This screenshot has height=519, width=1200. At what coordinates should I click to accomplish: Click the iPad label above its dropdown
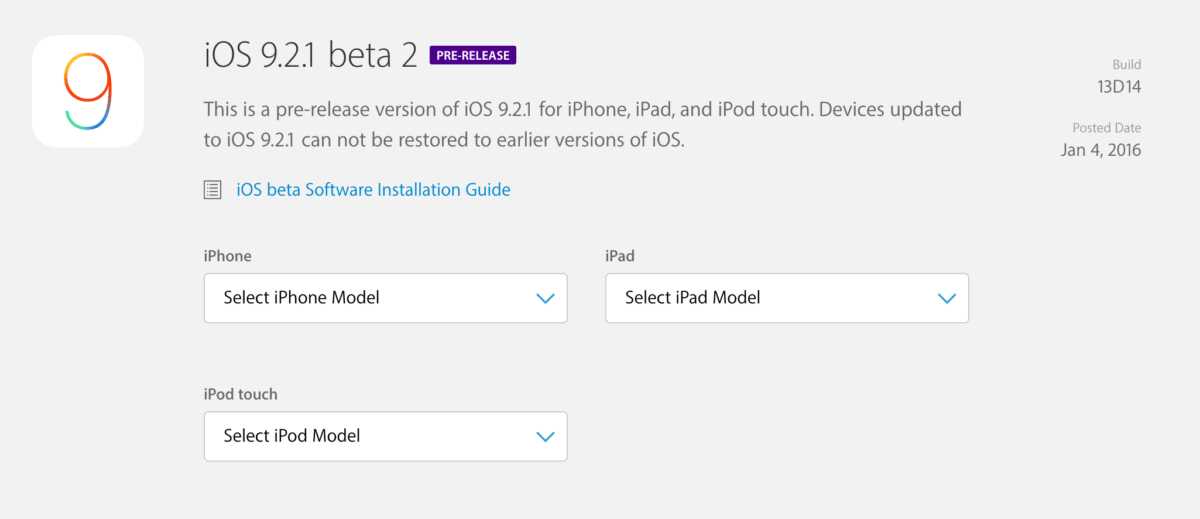[x=620, y=256]
